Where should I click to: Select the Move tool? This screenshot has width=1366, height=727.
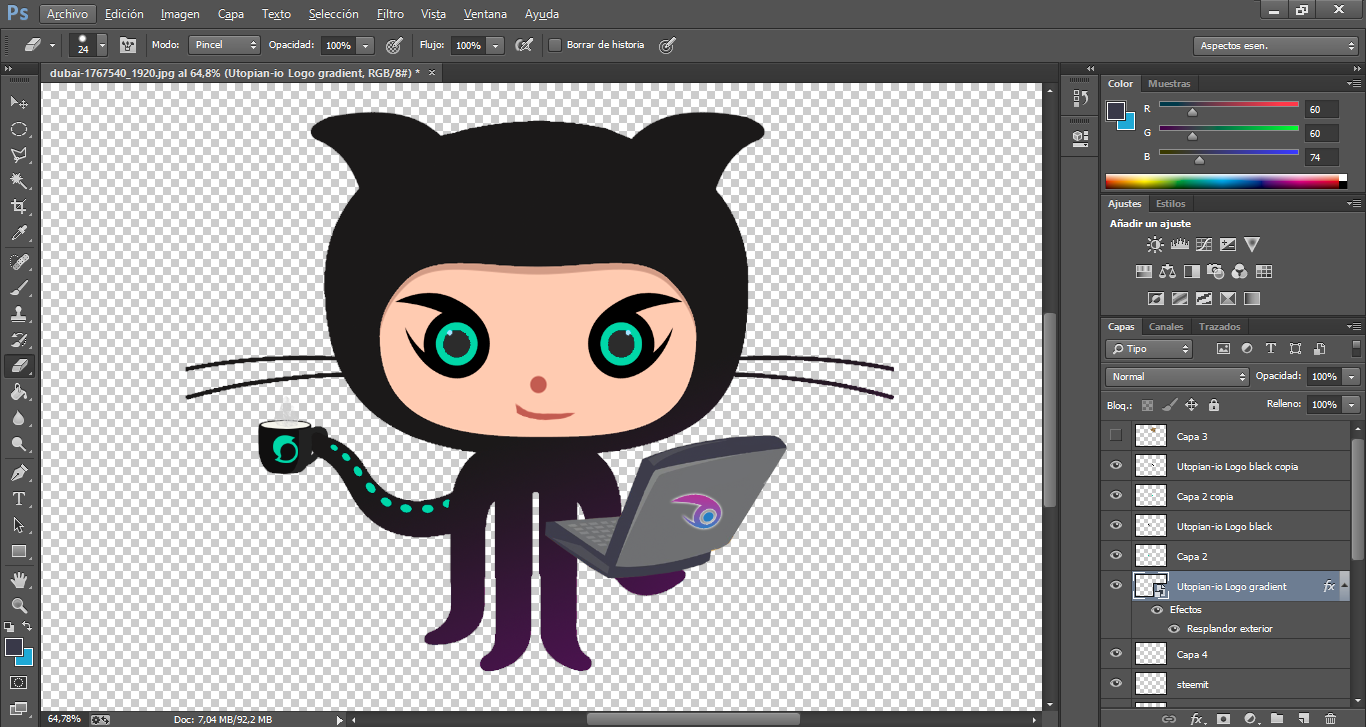tap(19, 103)
